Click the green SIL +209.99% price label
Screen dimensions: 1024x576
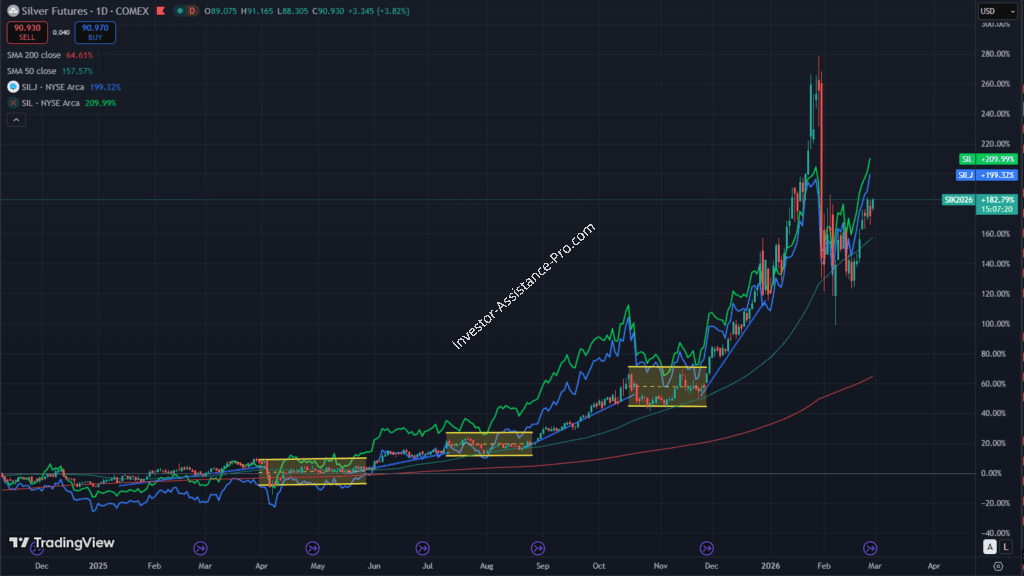point(988,159)
